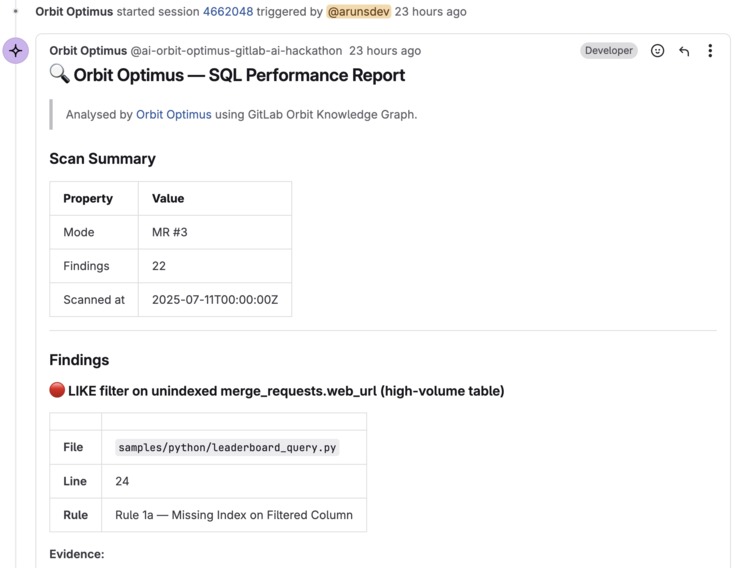Reply to the Orbit Optimus comment
Screen dimensions: 735x573
click(x=684, y=51)
